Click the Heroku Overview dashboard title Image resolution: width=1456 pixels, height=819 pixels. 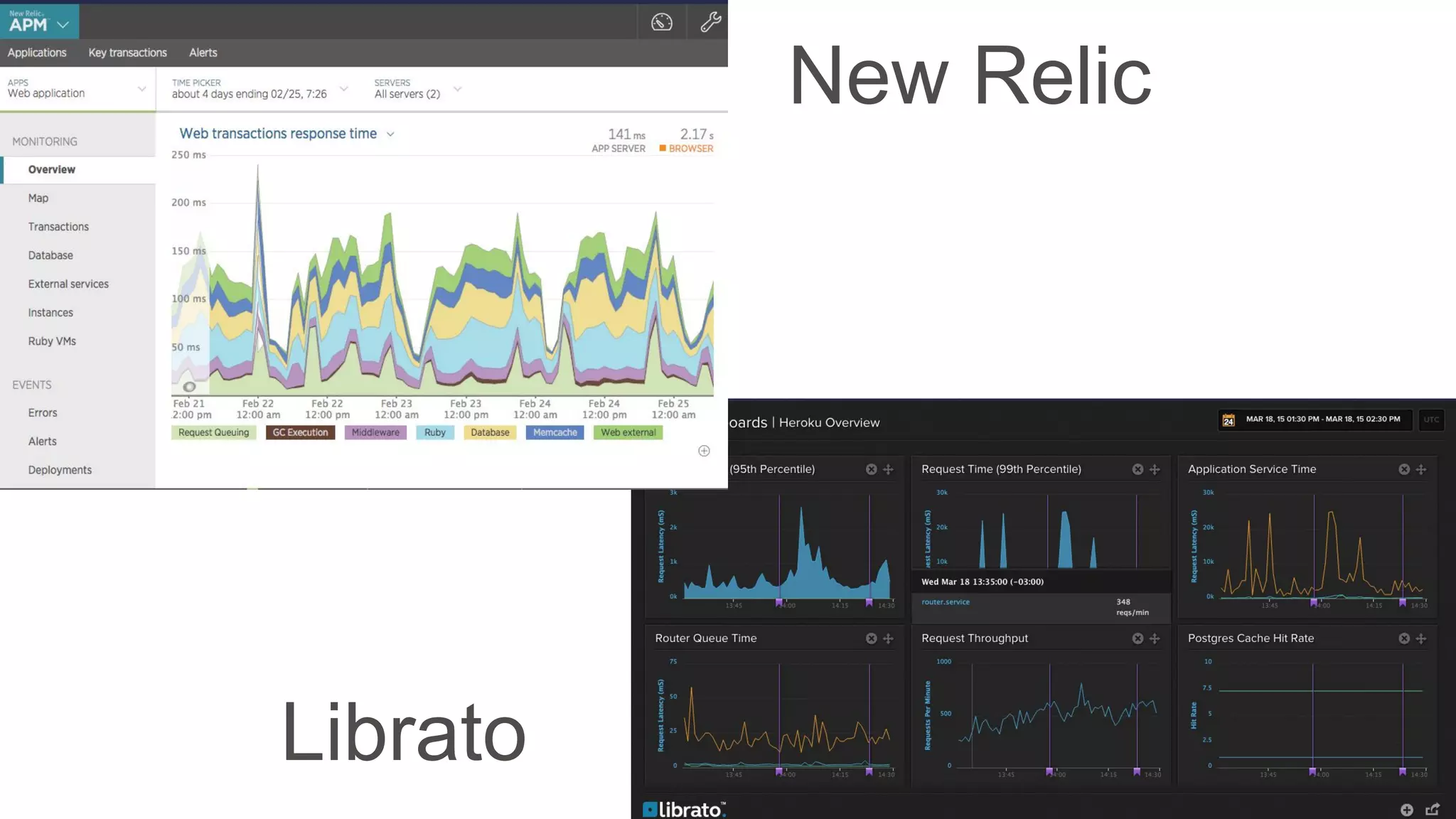tap(829, 422)
